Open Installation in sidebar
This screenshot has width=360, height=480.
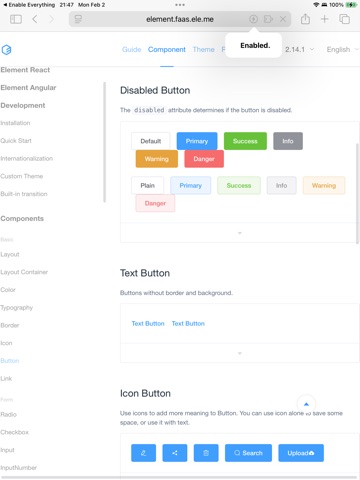point(15,123)
